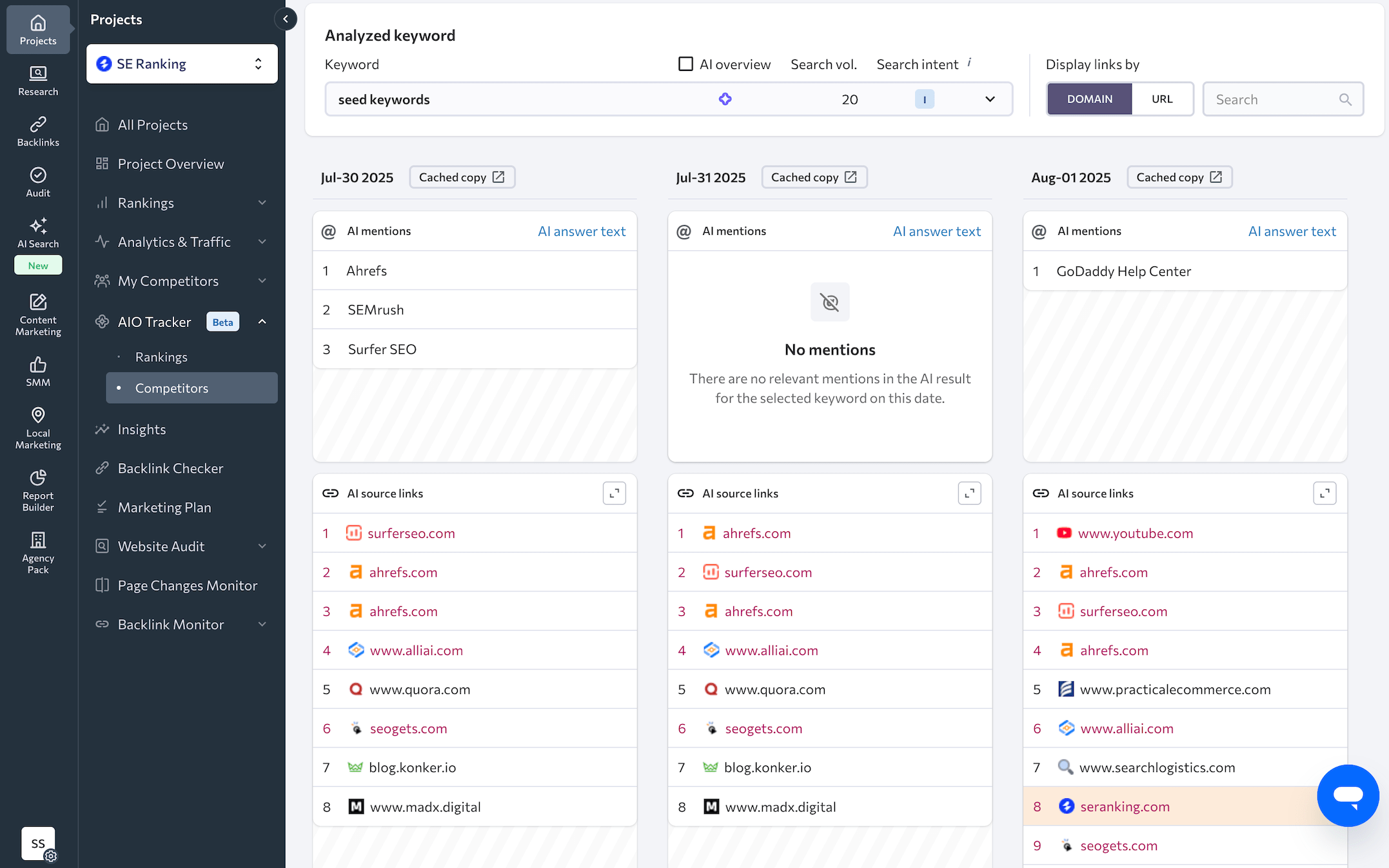Open www.youtube.com source link
The width and height of the screenshot is (1389, 868).
coord(1136,533)
